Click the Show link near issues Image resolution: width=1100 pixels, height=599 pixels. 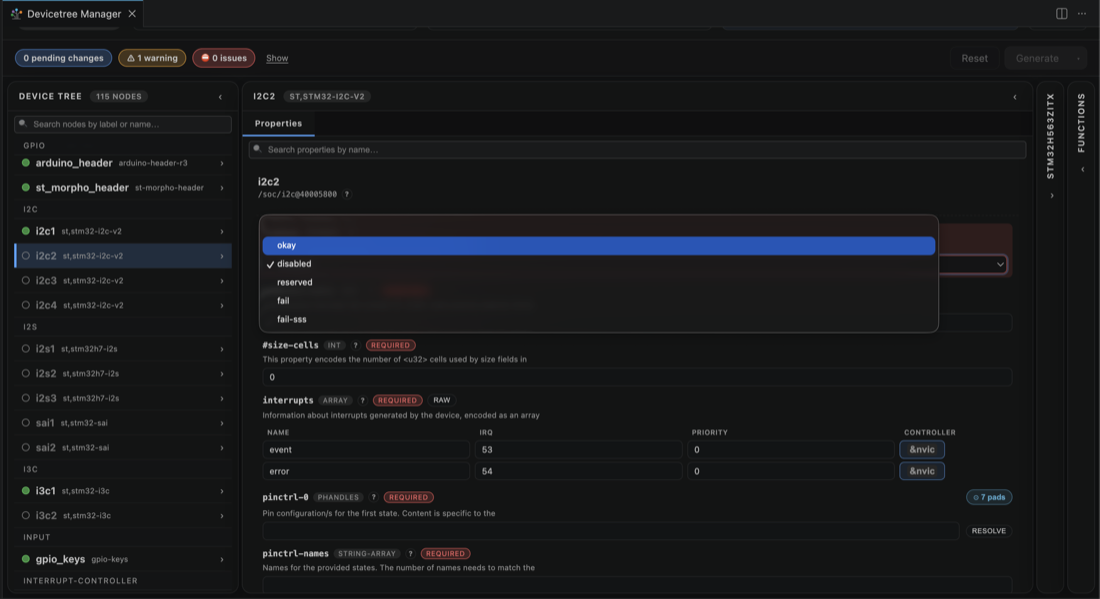point(277,58)
